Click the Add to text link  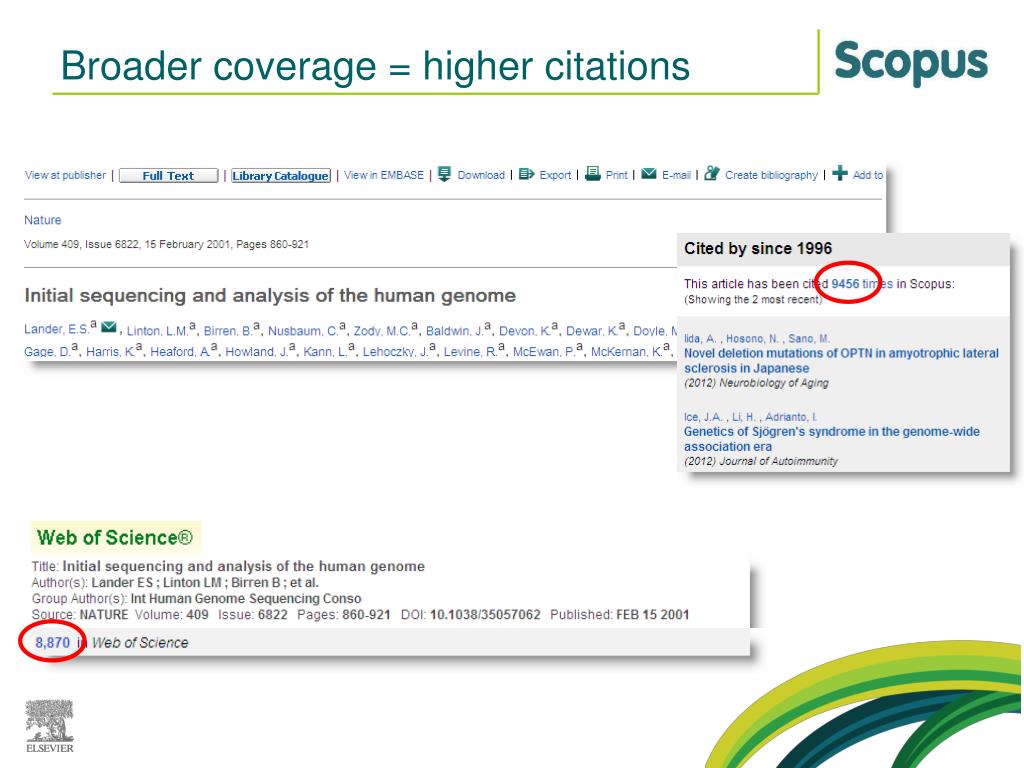click(x=868, y=175)
